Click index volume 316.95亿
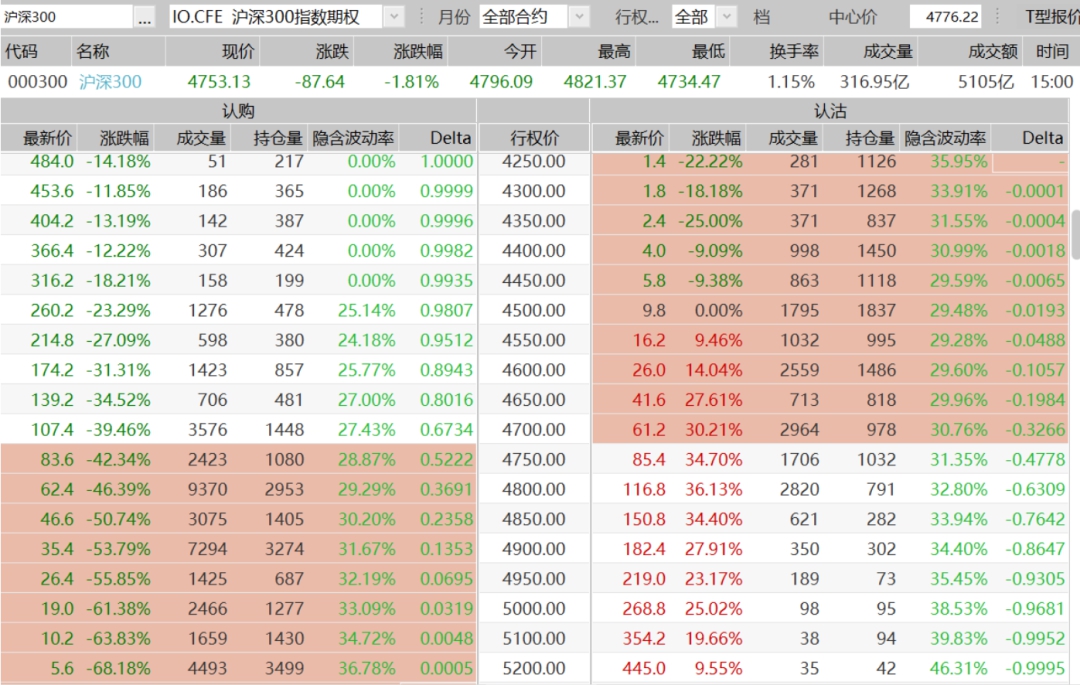1080x685 pixels. pos(874,82)
